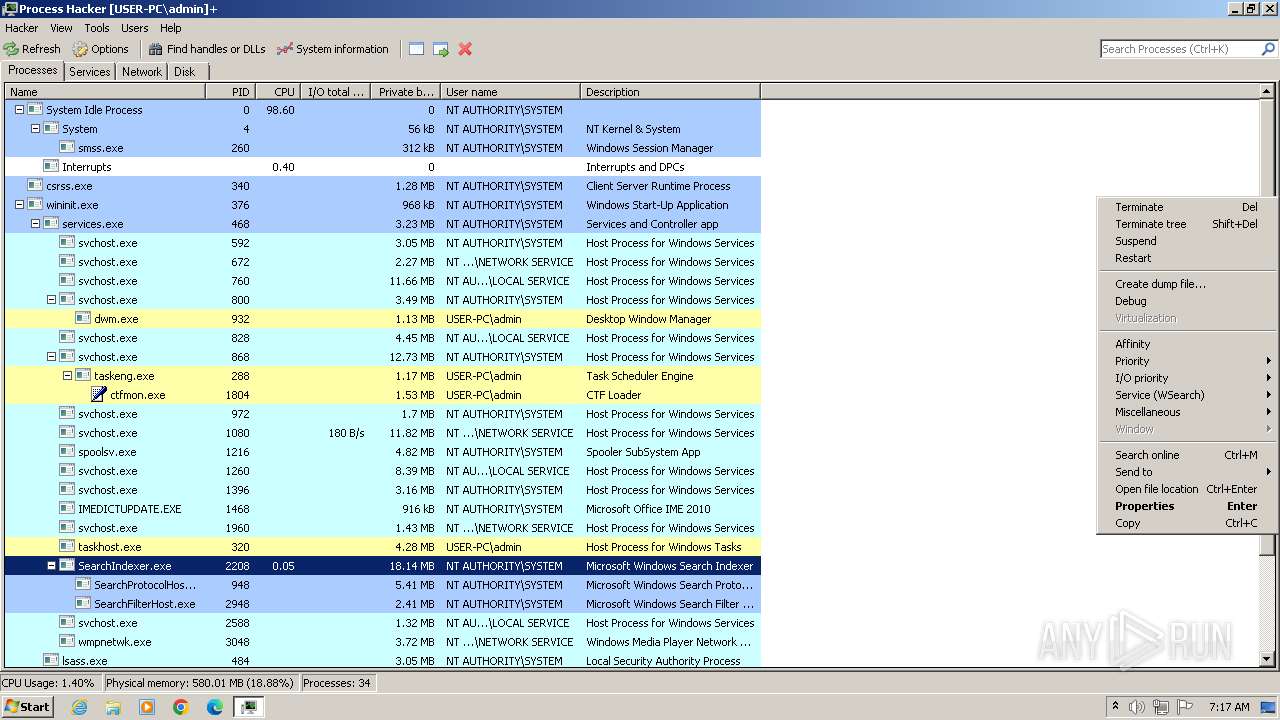Viewport: 1280px width, 720px height.
Task: Open the Hacker menu
Action: coord(21,28)
